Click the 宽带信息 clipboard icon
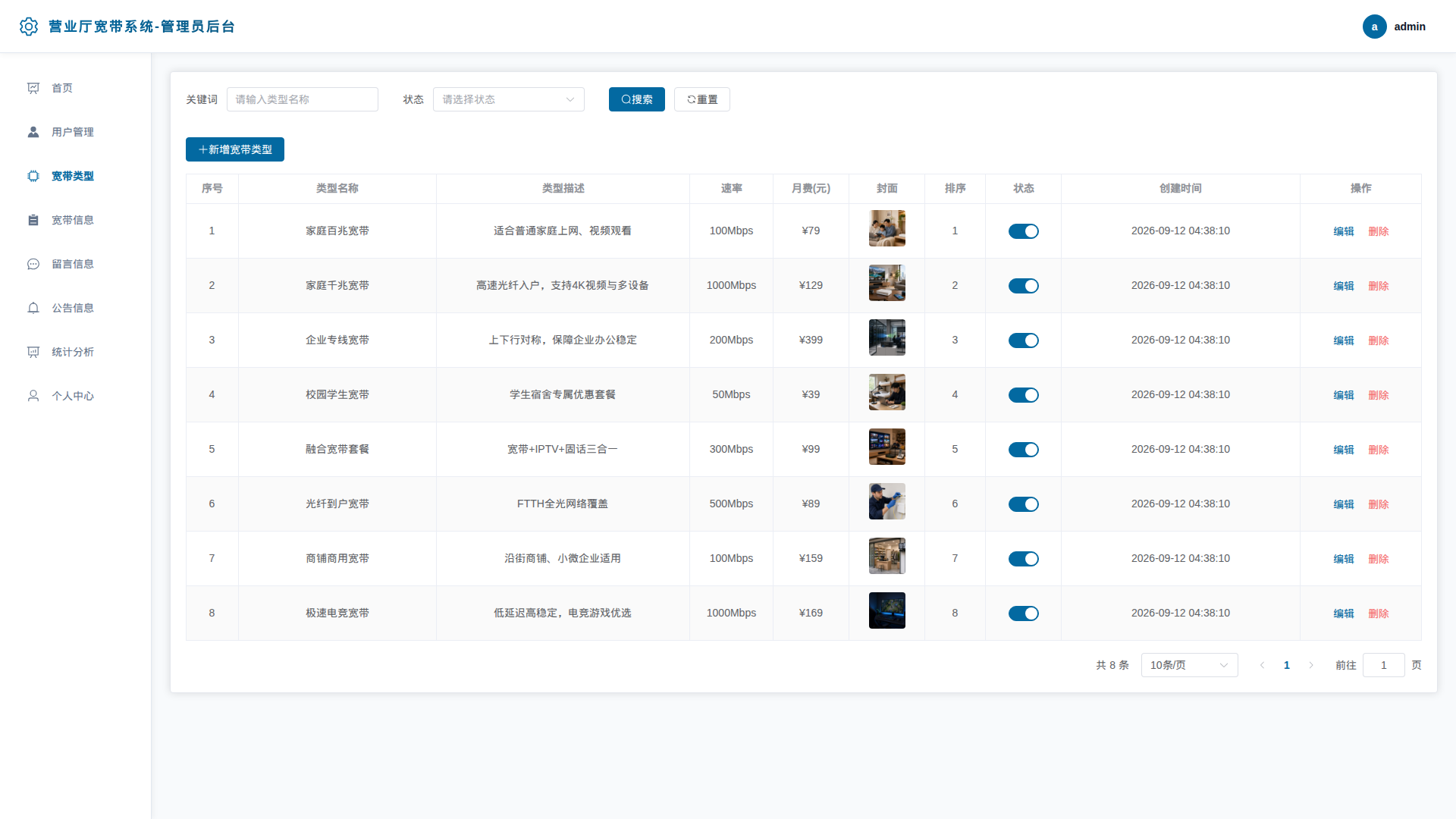Image resolution: width=1456 pixels, height=819 pixels. click(x=33, y=220)
